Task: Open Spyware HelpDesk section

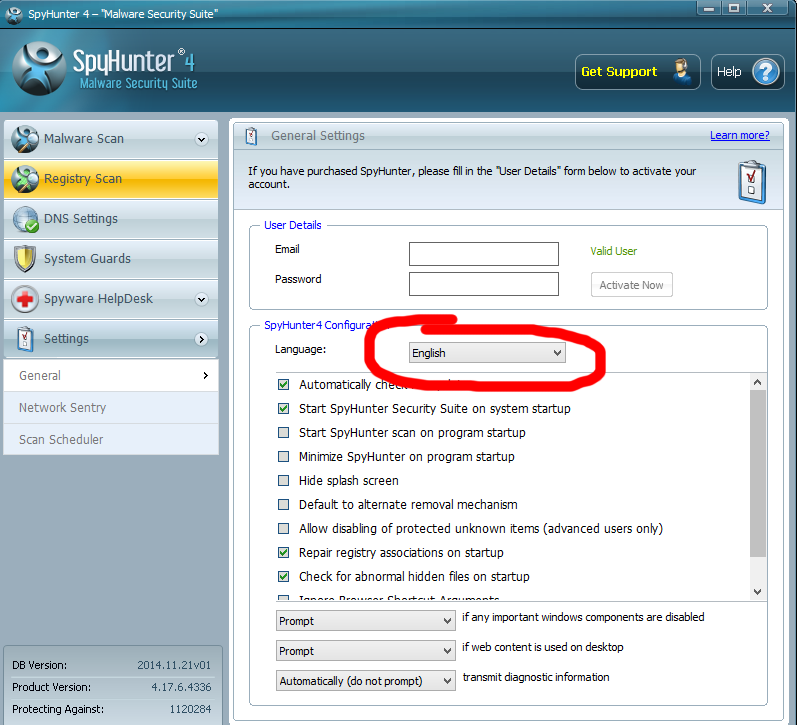Action: [x=111, y=299]
